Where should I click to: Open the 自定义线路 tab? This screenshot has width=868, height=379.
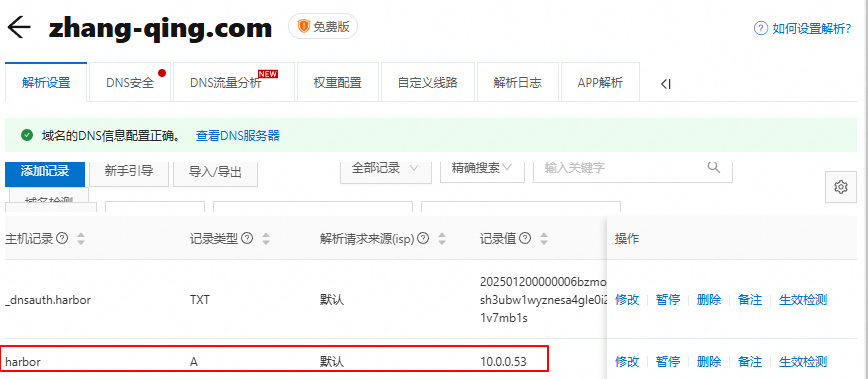click(x=428, y=82)
